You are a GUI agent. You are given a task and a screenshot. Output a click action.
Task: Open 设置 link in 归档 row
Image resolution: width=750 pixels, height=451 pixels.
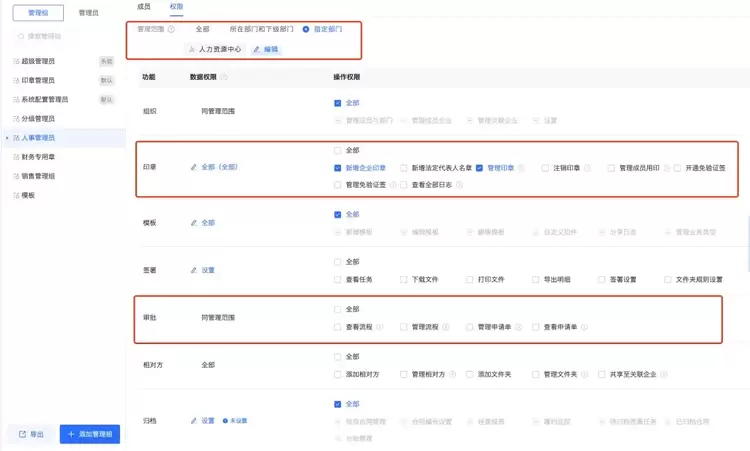208,421
